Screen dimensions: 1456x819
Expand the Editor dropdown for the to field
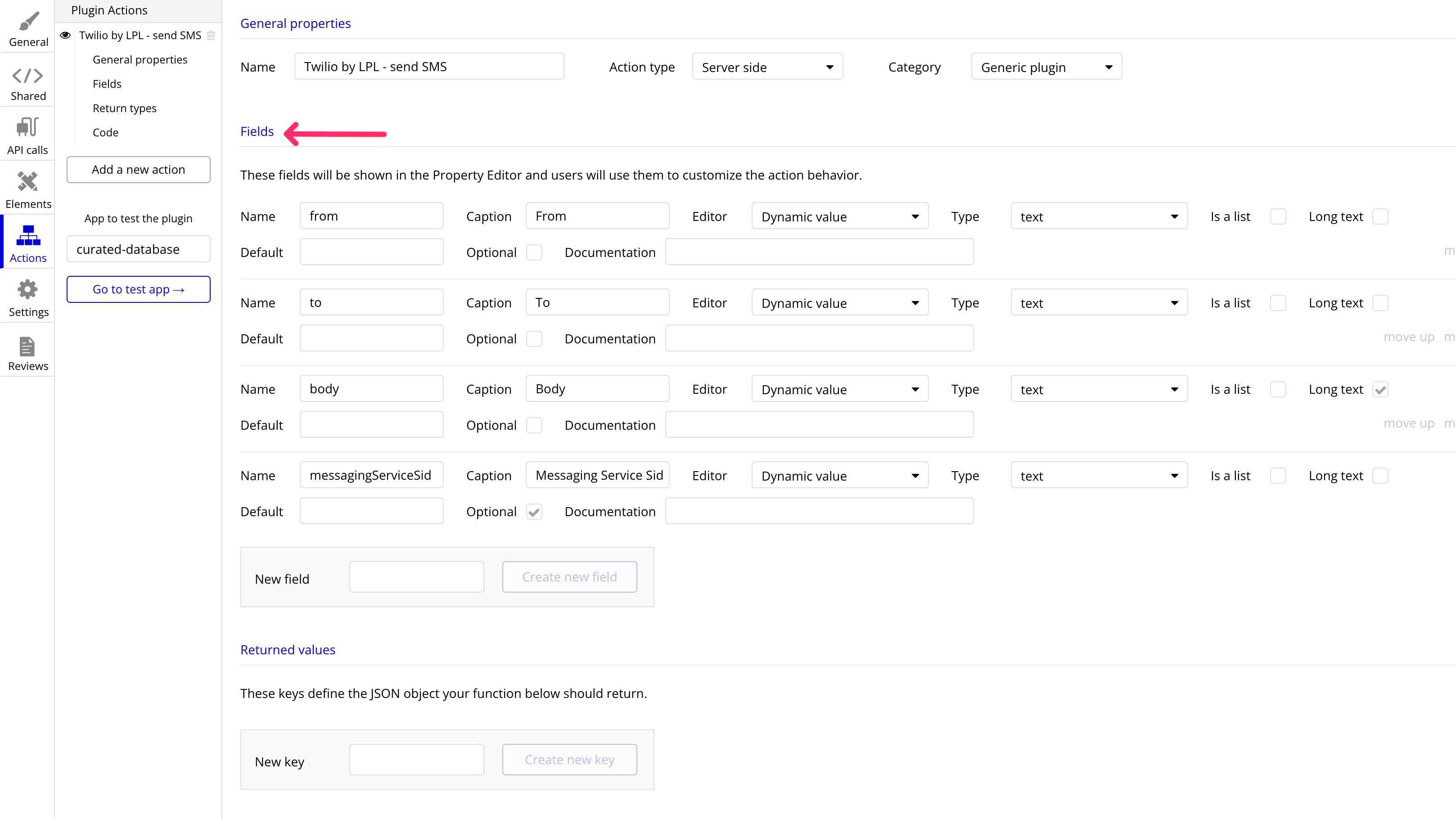coord(839,303)
